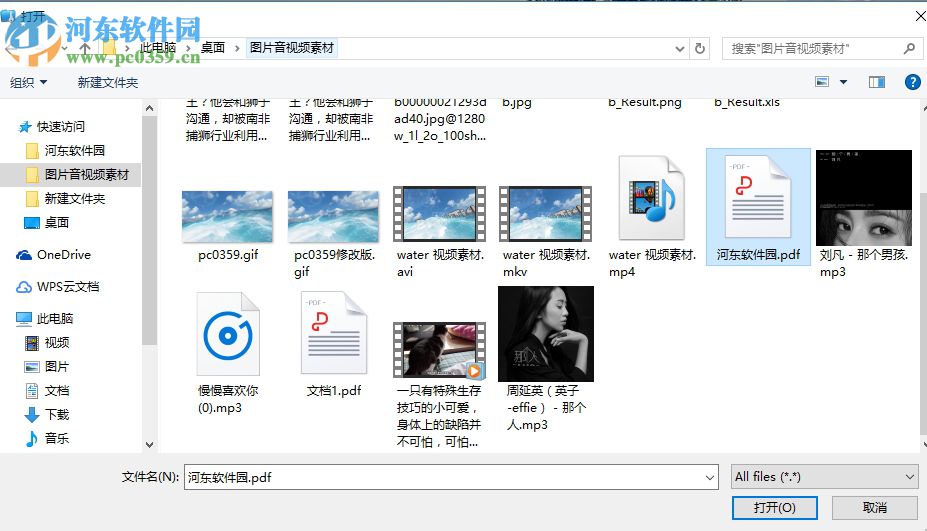Open 音乐 folder in sidebar
Image resolution: width=927 pixels, height=531 pixels.
[x=57, y=439]
